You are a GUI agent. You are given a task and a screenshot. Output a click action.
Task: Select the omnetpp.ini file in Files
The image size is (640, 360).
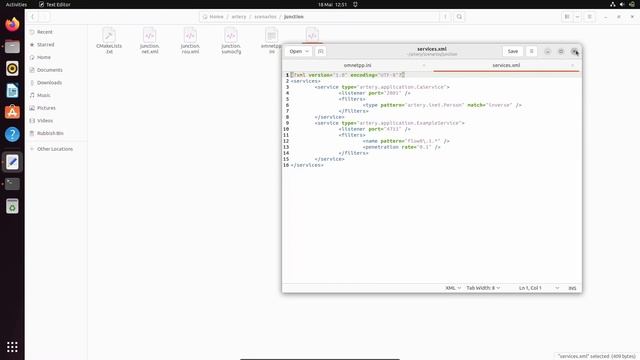271,41
